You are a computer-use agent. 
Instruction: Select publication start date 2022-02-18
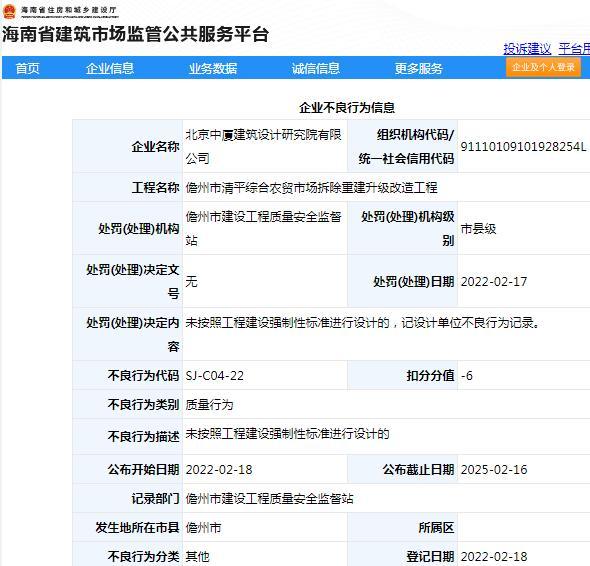pos(219,470)
